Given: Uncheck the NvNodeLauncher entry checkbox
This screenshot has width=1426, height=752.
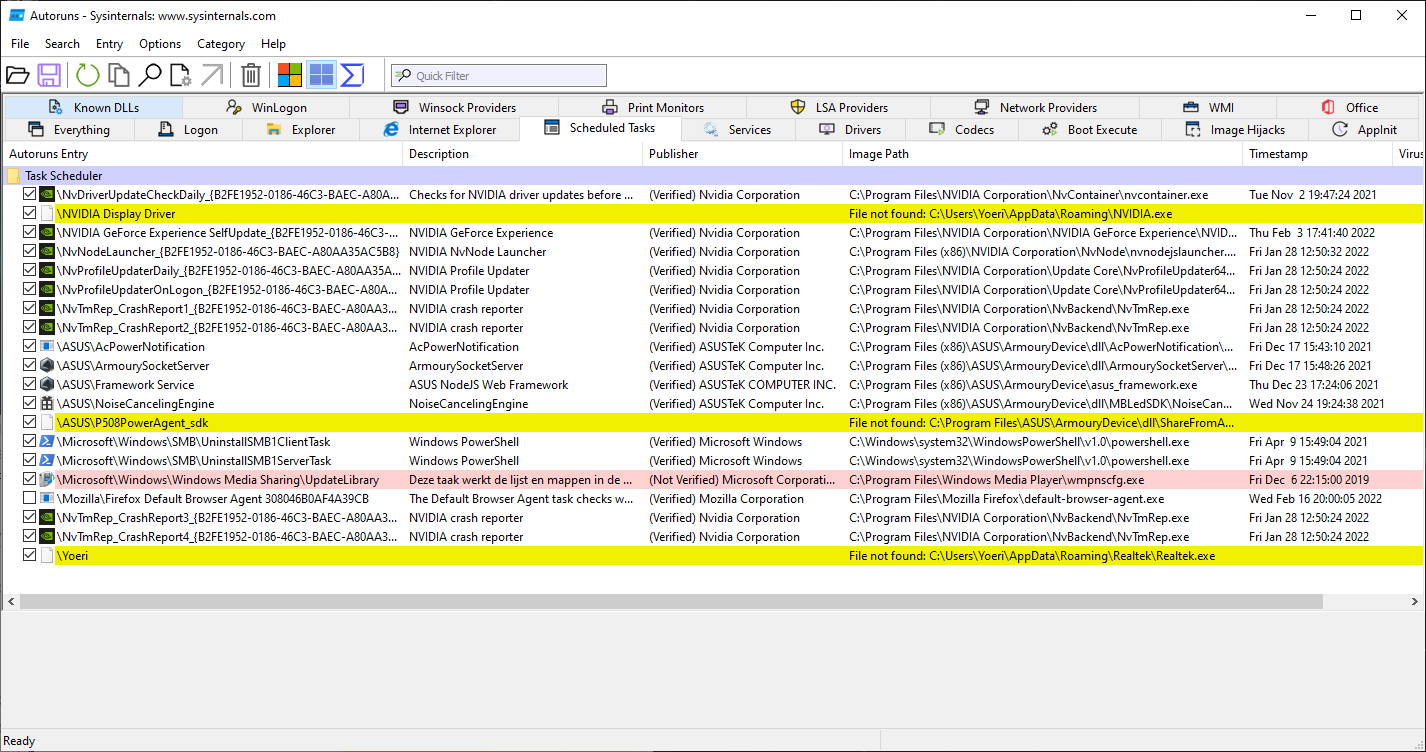Looking at the screenshot, I should (x=30, y=252).
